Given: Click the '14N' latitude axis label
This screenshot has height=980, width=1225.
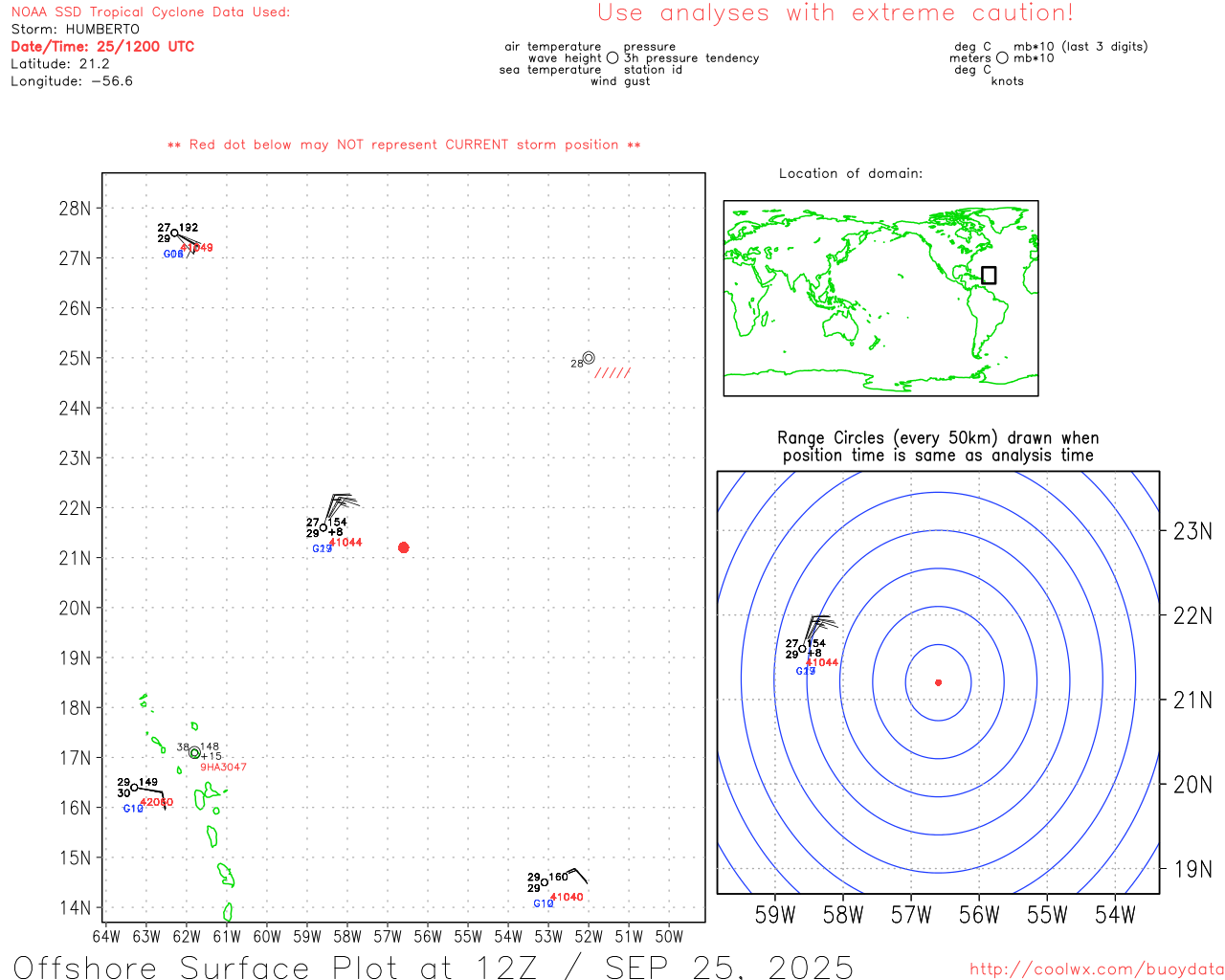Looking at the screenshot, I should (x=76, y=907).
